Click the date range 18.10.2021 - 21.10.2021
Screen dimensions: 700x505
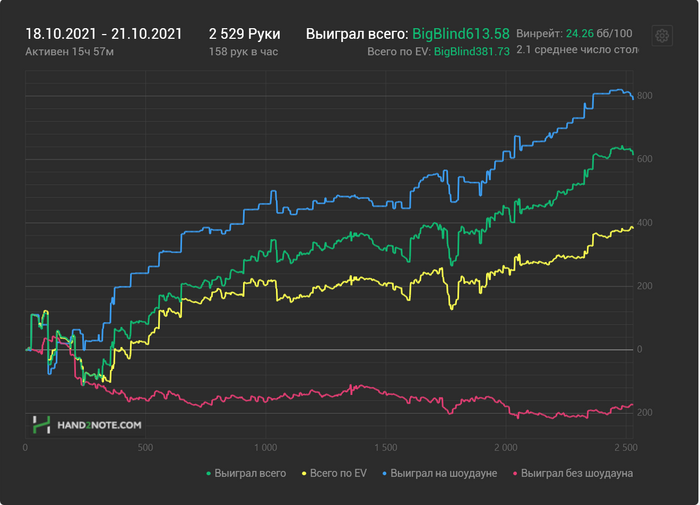point(104,34)
